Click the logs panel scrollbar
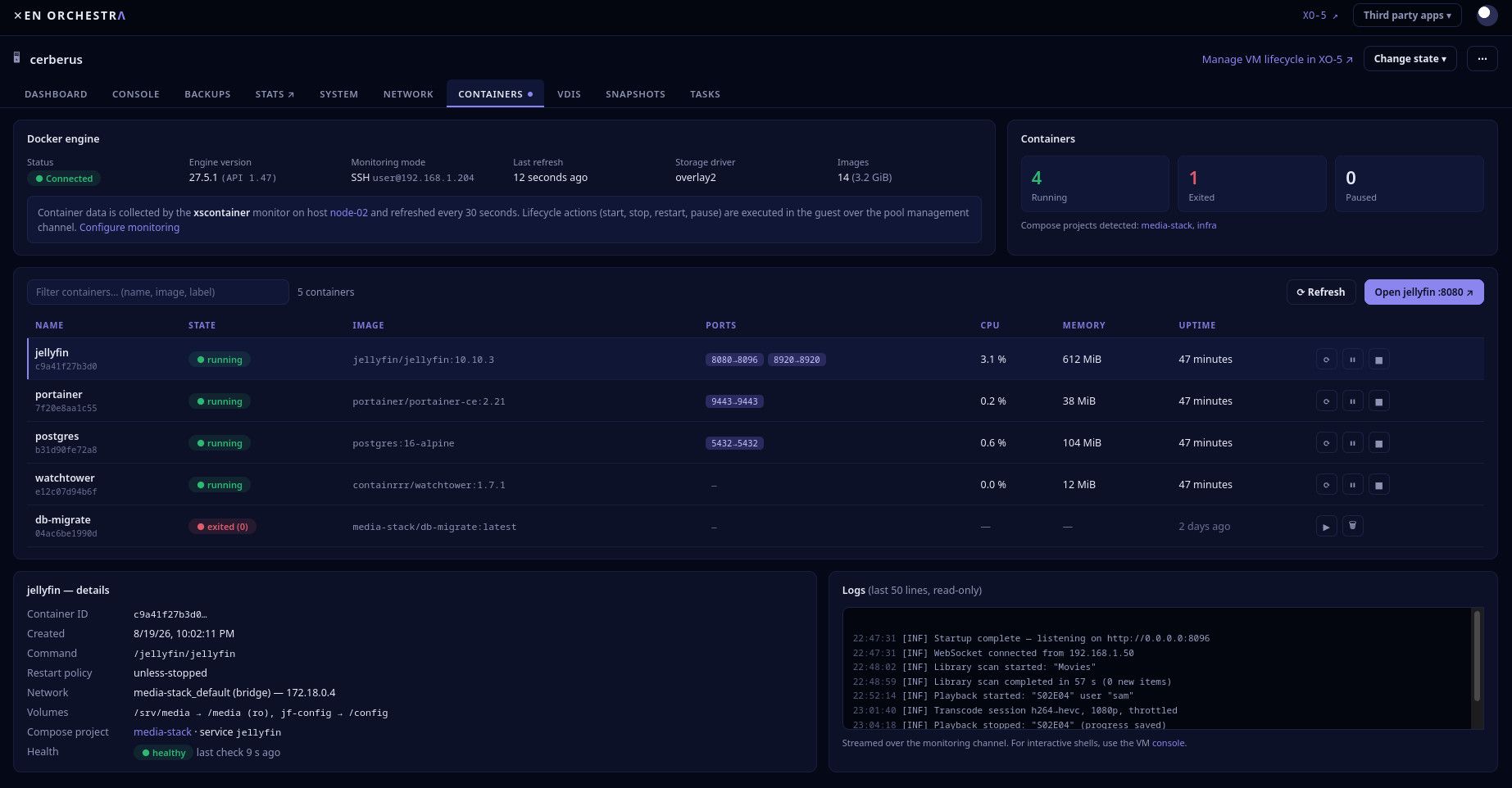The height and width of the screenshot is (788, 1512). [x=1477, y=668]
